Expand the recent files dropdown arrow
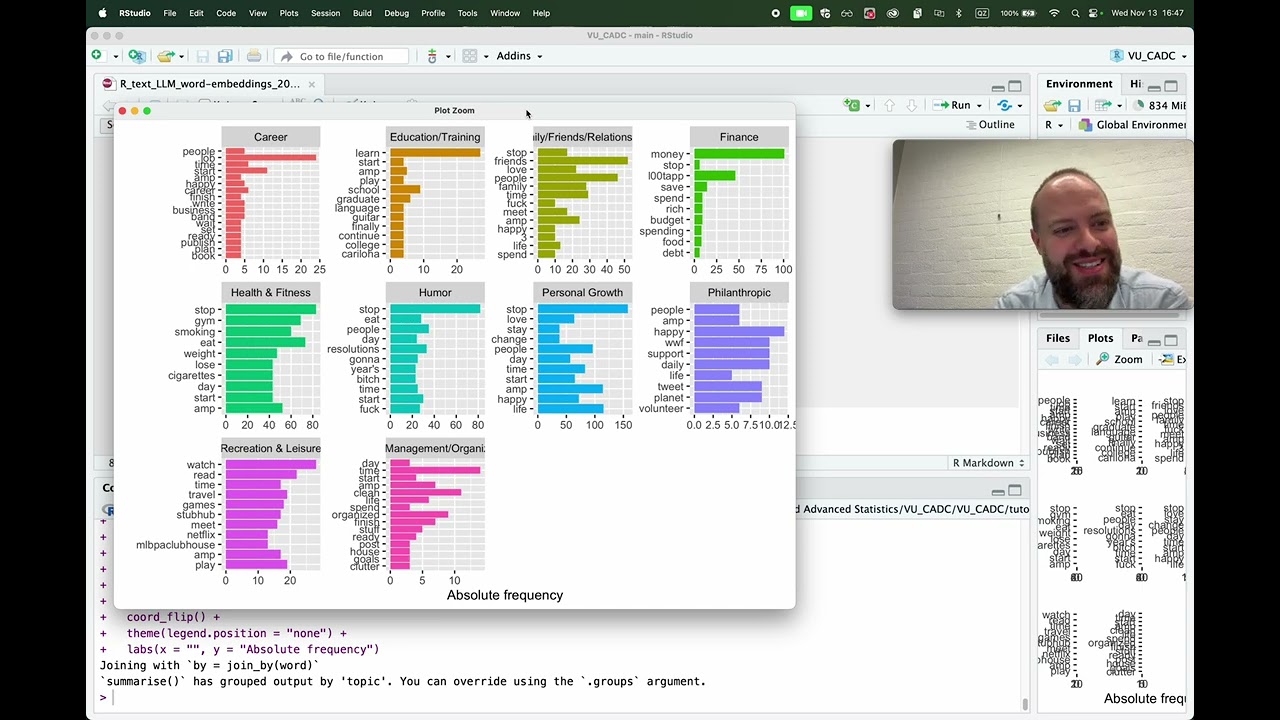1280x720 pixels. pyautogui.click(x=181, y=57)
